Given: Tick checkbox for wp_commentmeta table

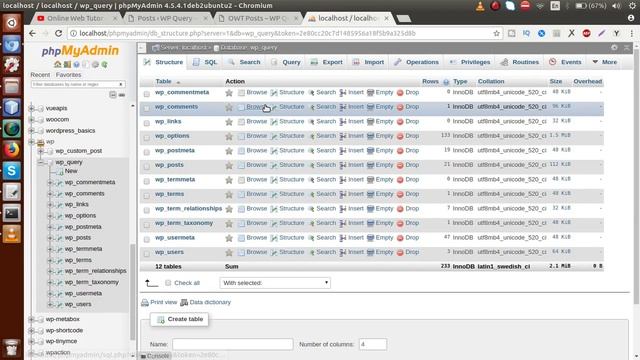Looking at the screenshot, I should (x=147, y=94).
